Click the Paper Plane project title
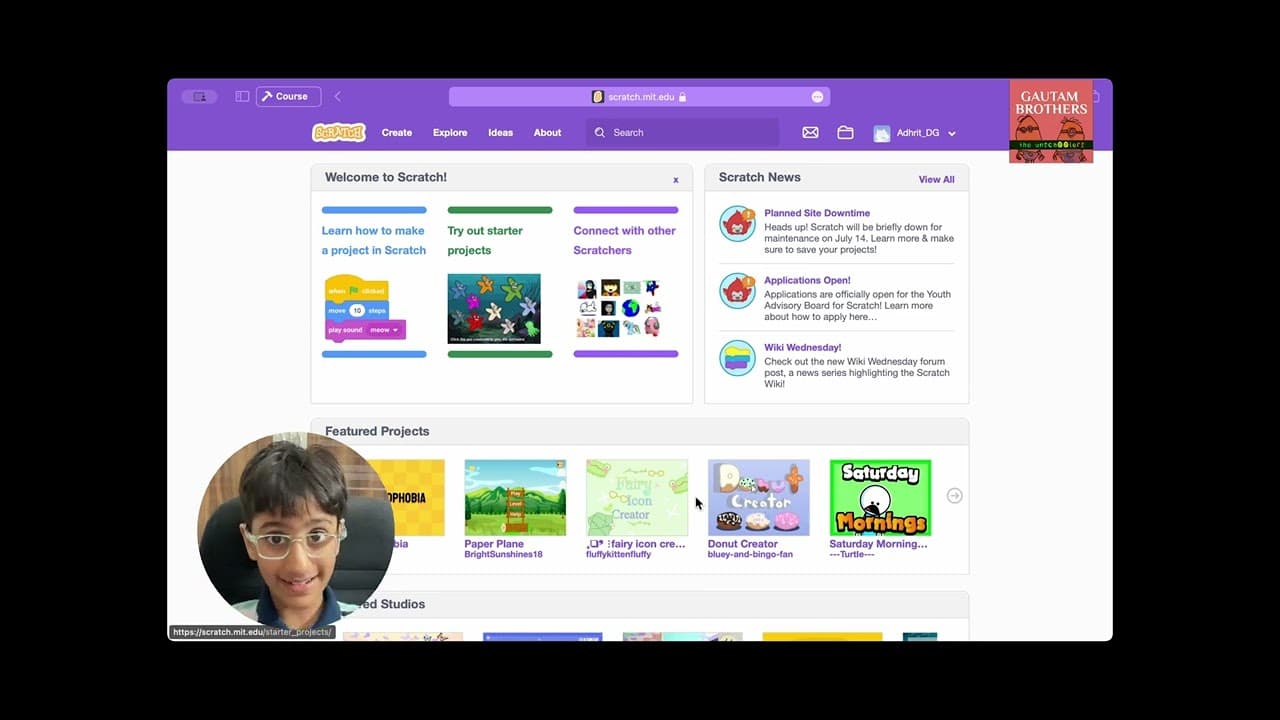 494,544
